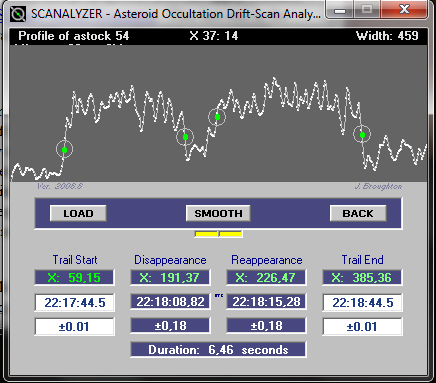Image resolution: width=436 pixels, height=383 pixels.
Task: Click the right yellow smoothing indicator
Action: pyautogui.click(x=231, y=234)
